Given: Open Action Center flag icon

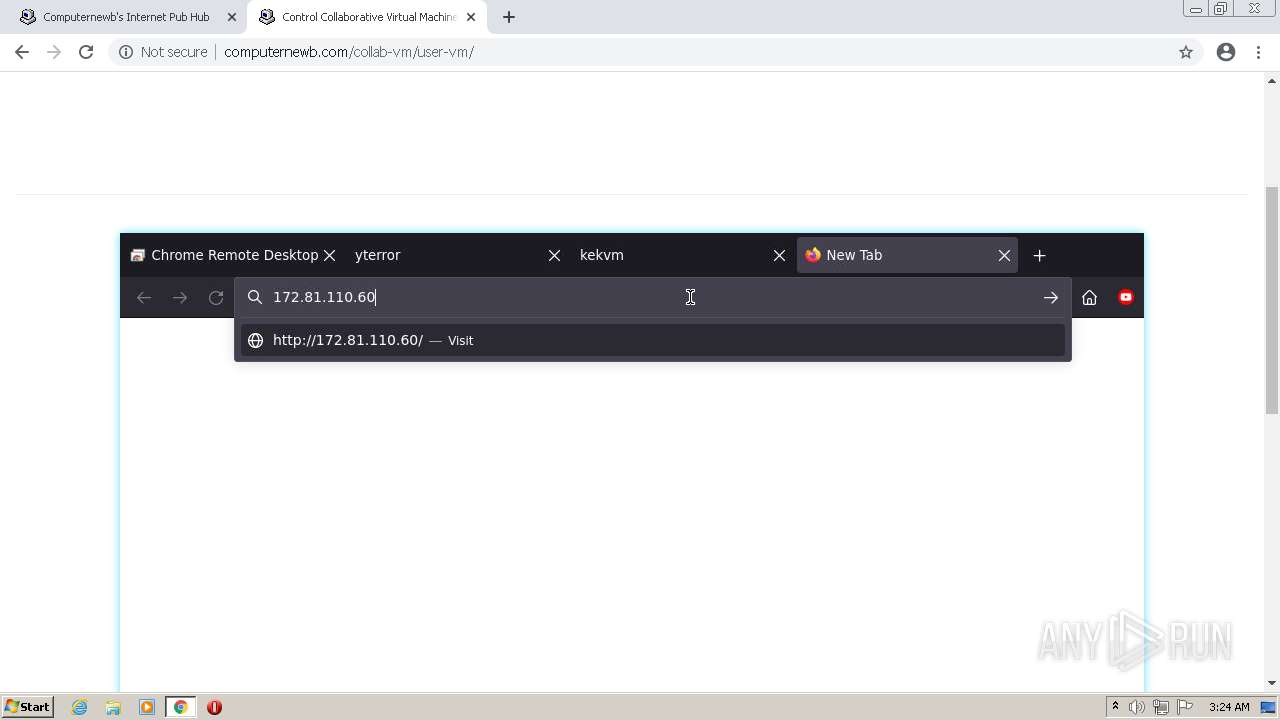Looking at the screenshot, I should [1185, 707].
